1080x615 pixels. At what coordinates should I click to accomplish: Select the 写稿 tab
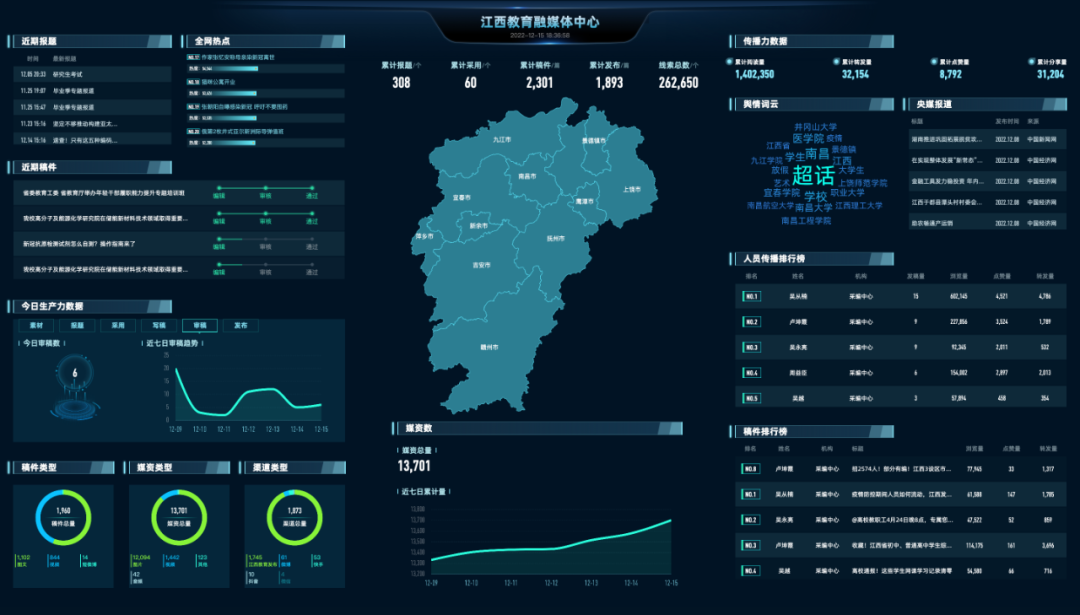click(x=158, y=326)
